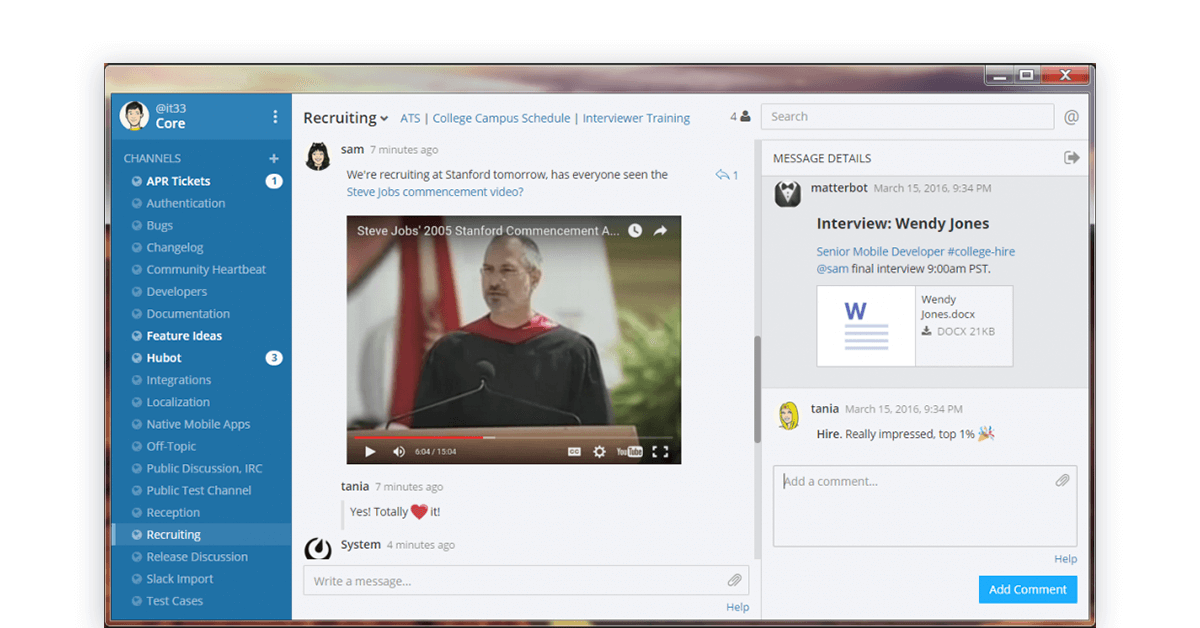Click the @sam mention in message details
Viewport: 1200px width, 628px height.
pos(832,269)
